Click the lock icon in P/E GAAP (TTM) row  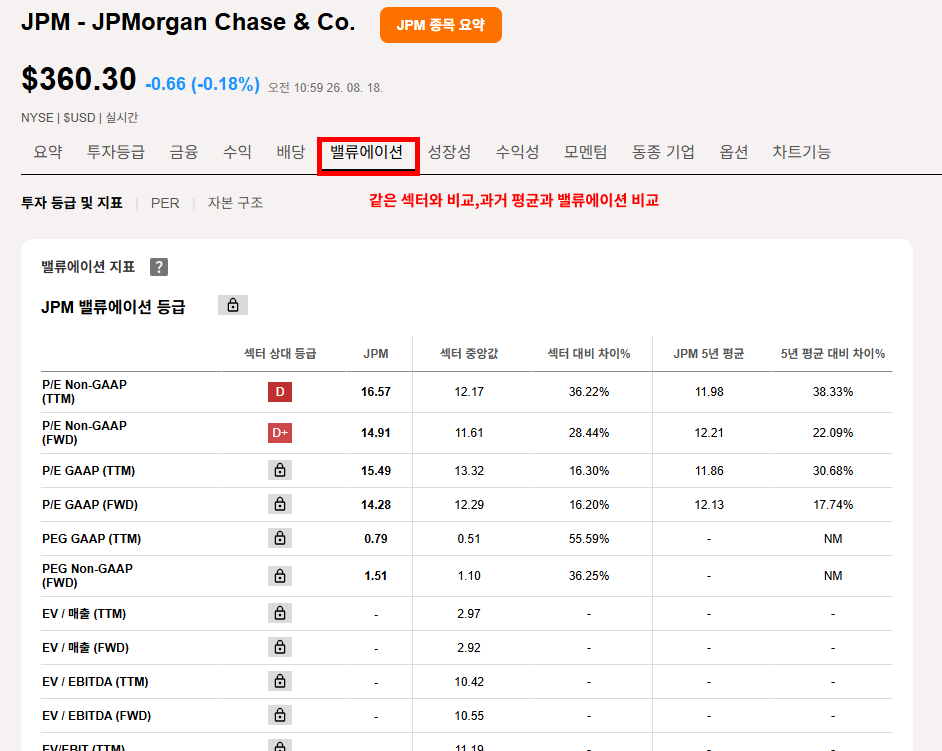click(280, 470)
